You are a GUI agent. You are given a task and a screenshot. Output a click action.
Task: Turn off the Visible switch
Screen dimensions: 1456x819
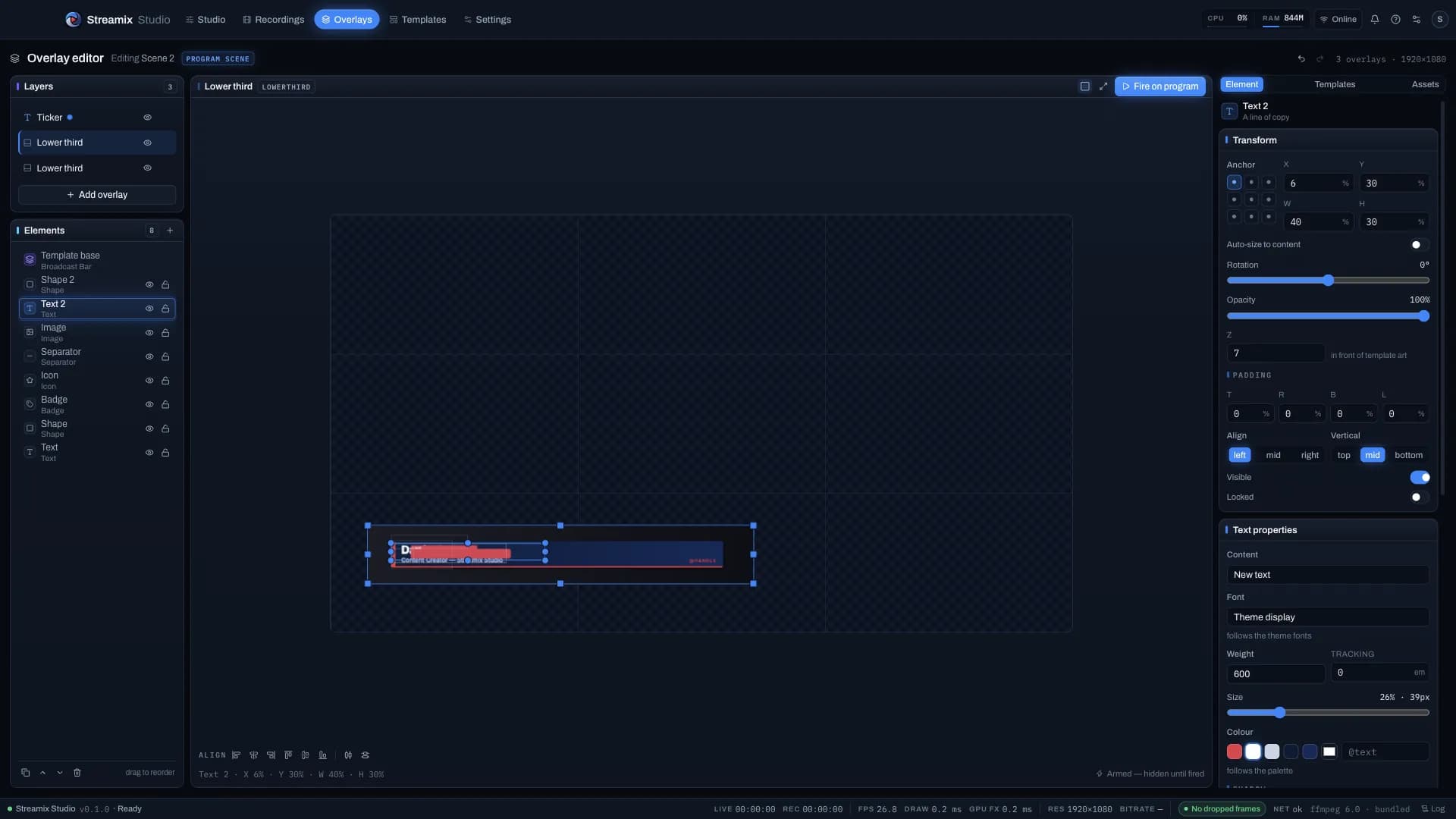point(1420,478)
